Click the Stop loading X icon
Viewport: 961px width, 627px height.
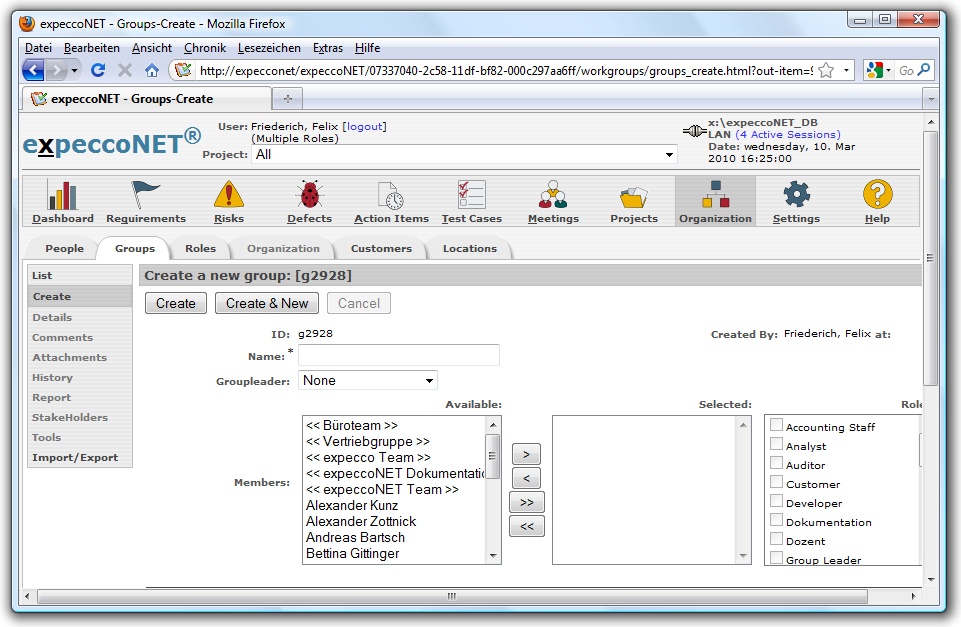coord(125,70)
